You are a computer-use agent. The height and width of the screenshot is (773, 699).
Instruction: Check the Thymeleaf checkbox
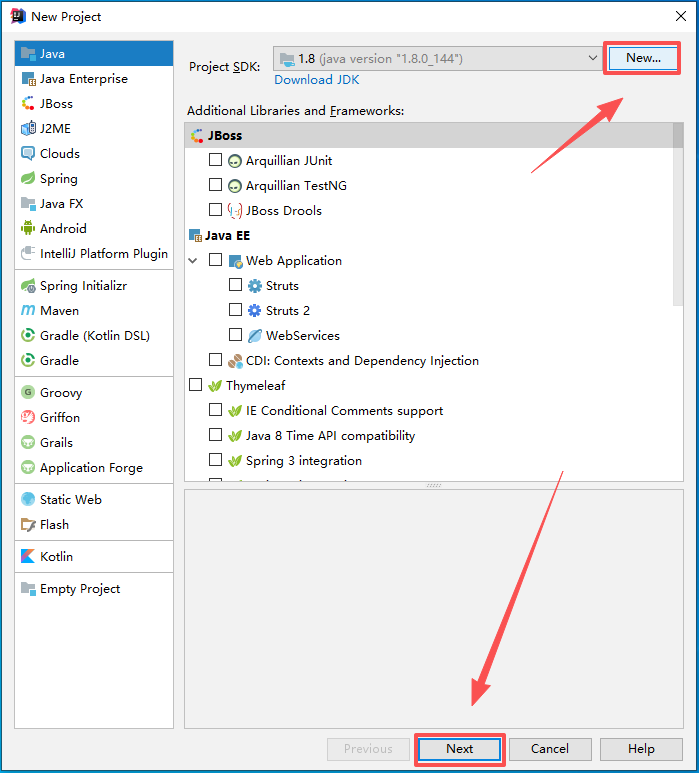(x=196, y=385)
